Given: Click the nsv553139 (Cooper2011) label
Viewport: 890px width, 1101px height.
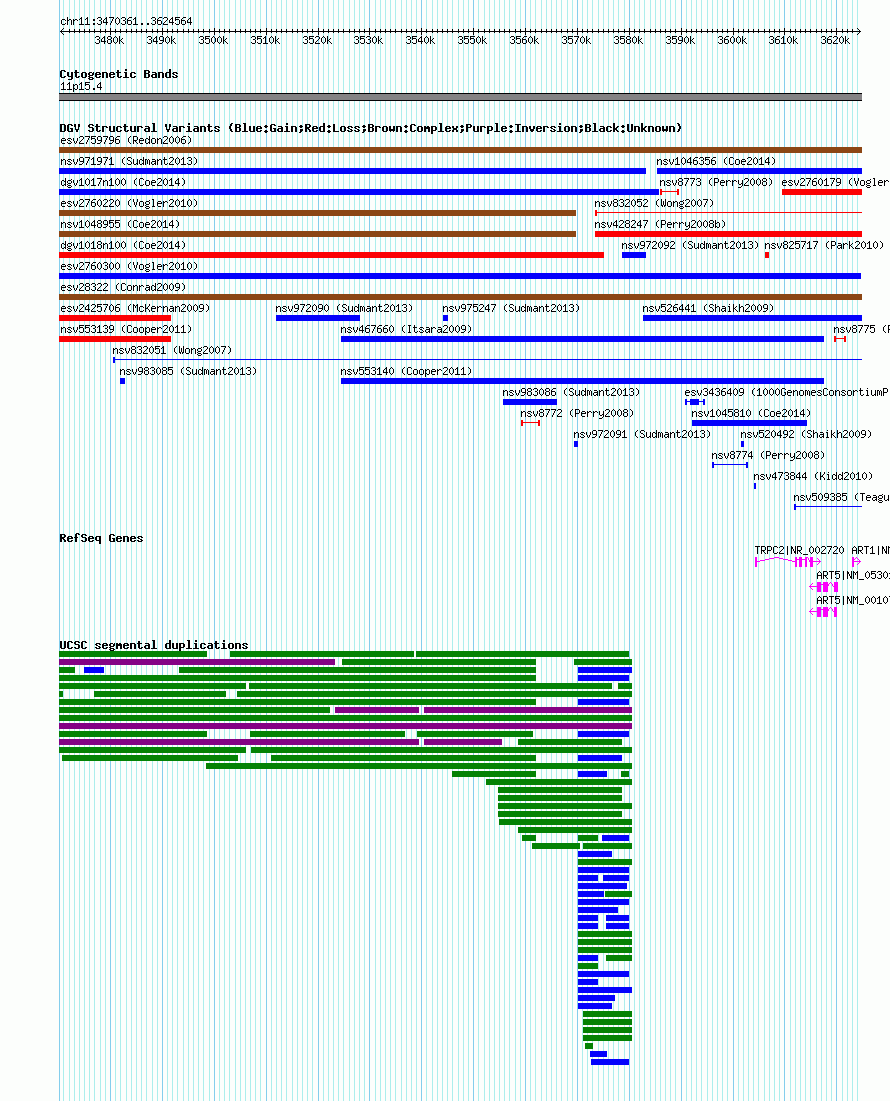Looking at the screenshot, I should (x=126, y=330).
